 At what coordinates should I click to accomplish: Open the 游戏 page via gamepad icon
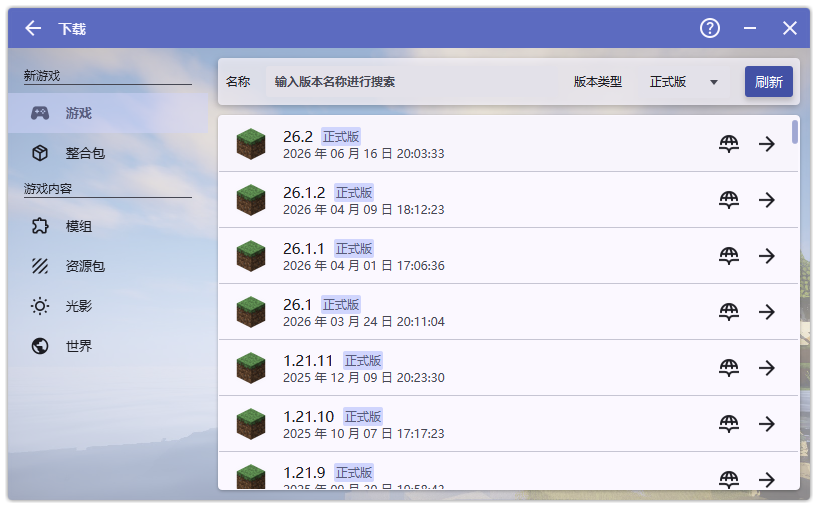coord(40,113)
